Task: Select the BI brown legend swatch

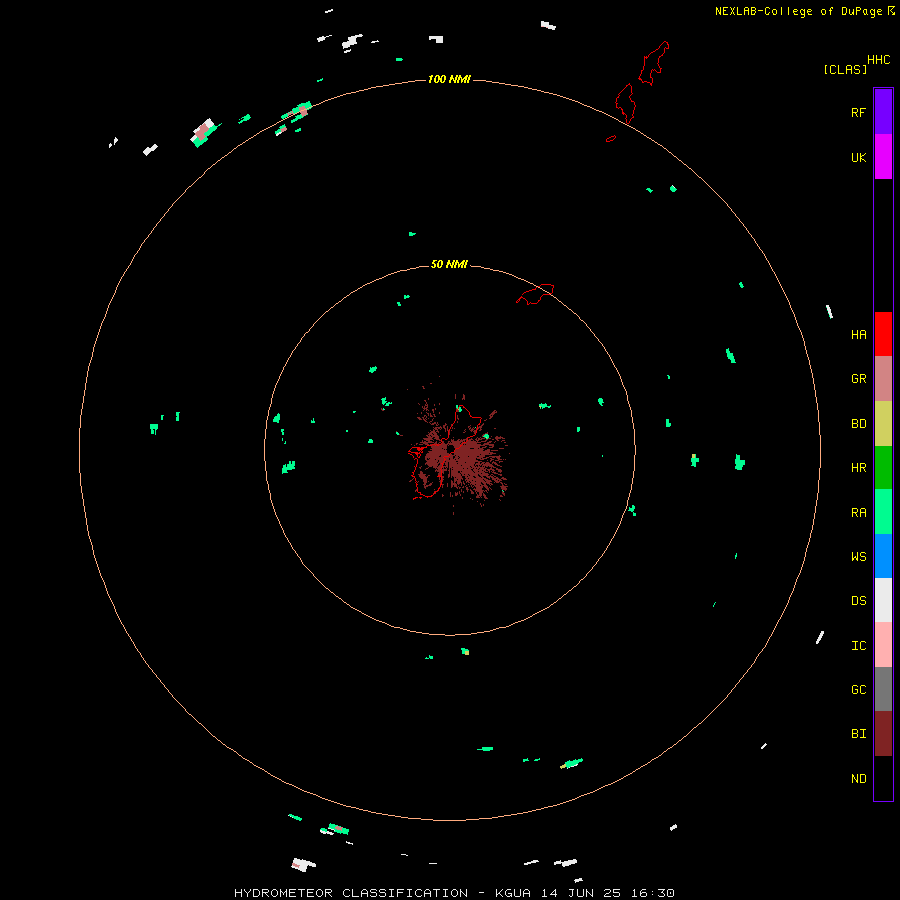Action: coord(883,734)
